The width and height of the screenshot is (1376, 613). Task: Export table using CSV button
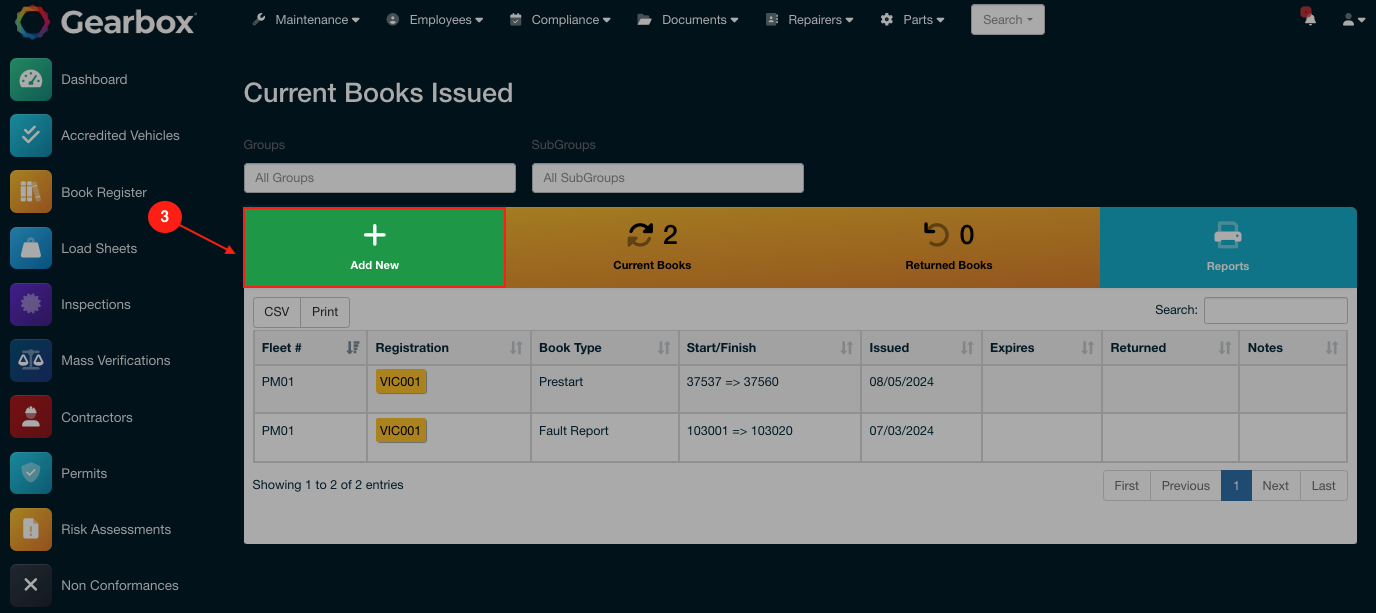[x=276, y=312]
